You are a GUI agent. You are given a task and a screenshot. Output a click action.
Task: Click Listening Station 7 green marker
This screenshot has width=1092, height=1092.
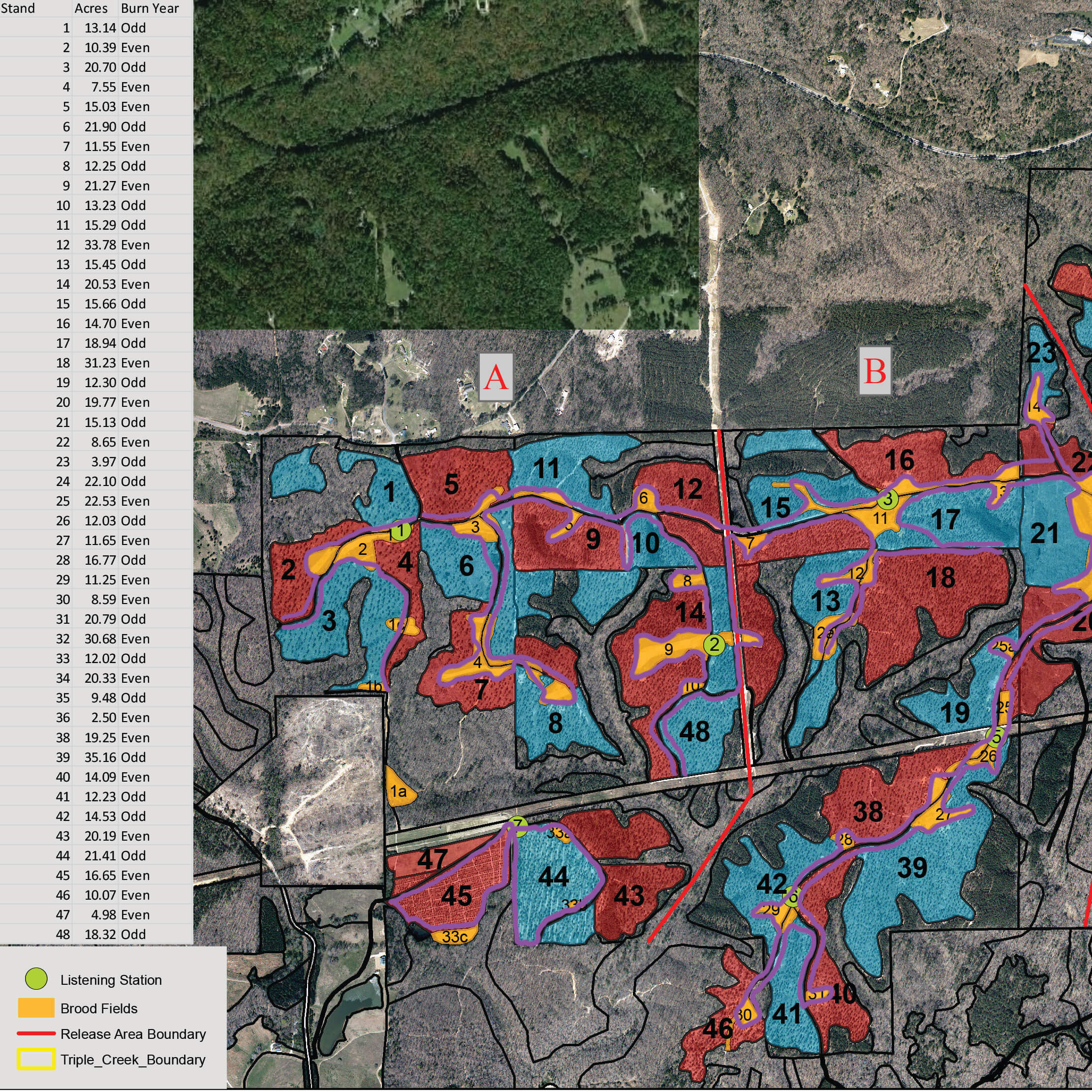518,827
